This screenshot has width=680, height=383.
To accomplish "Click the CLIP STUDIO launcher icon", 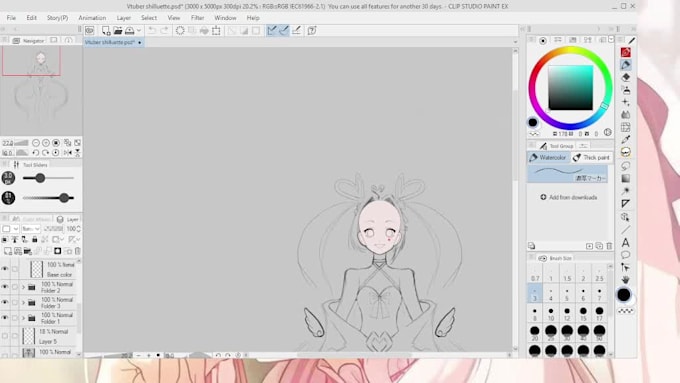I will [90, 30].
